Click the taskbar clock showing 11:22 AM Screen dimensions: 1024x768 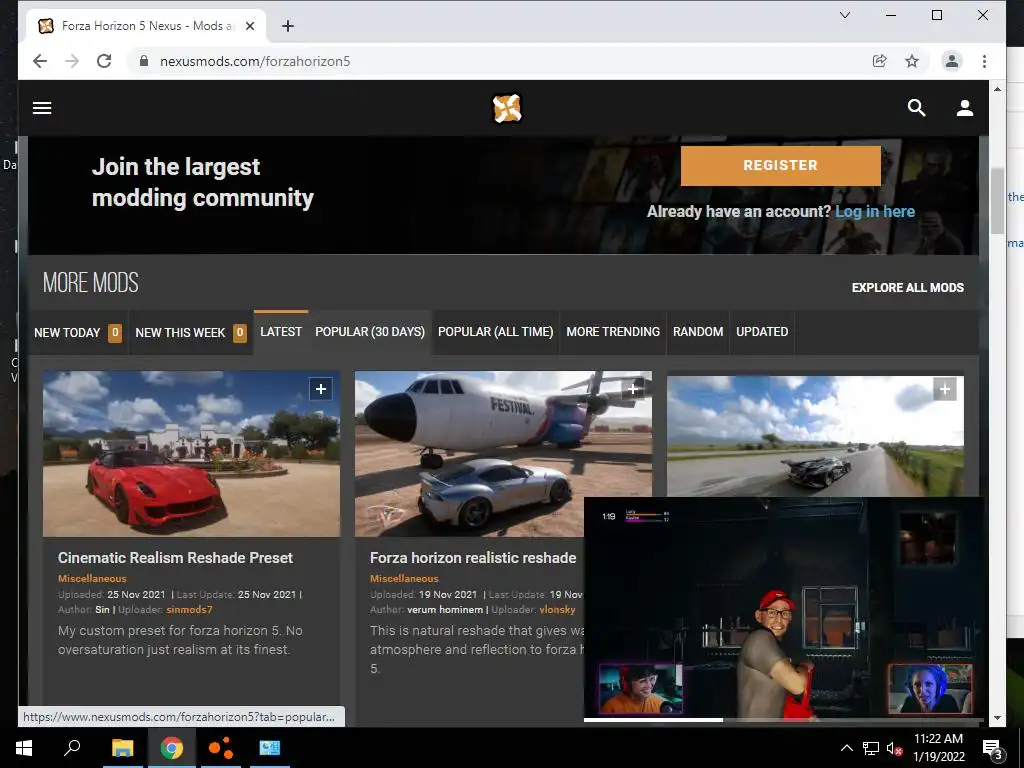point(938,748)
